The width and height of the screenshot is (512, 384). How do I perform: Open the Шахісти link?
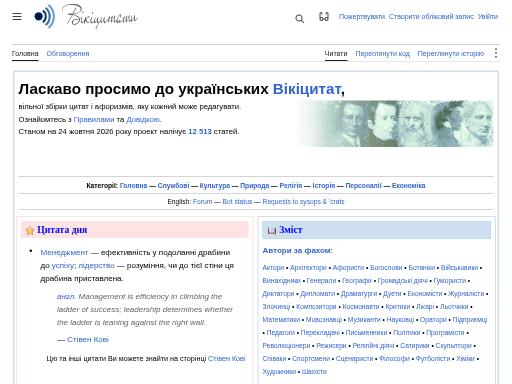click(x=314, y=372)
